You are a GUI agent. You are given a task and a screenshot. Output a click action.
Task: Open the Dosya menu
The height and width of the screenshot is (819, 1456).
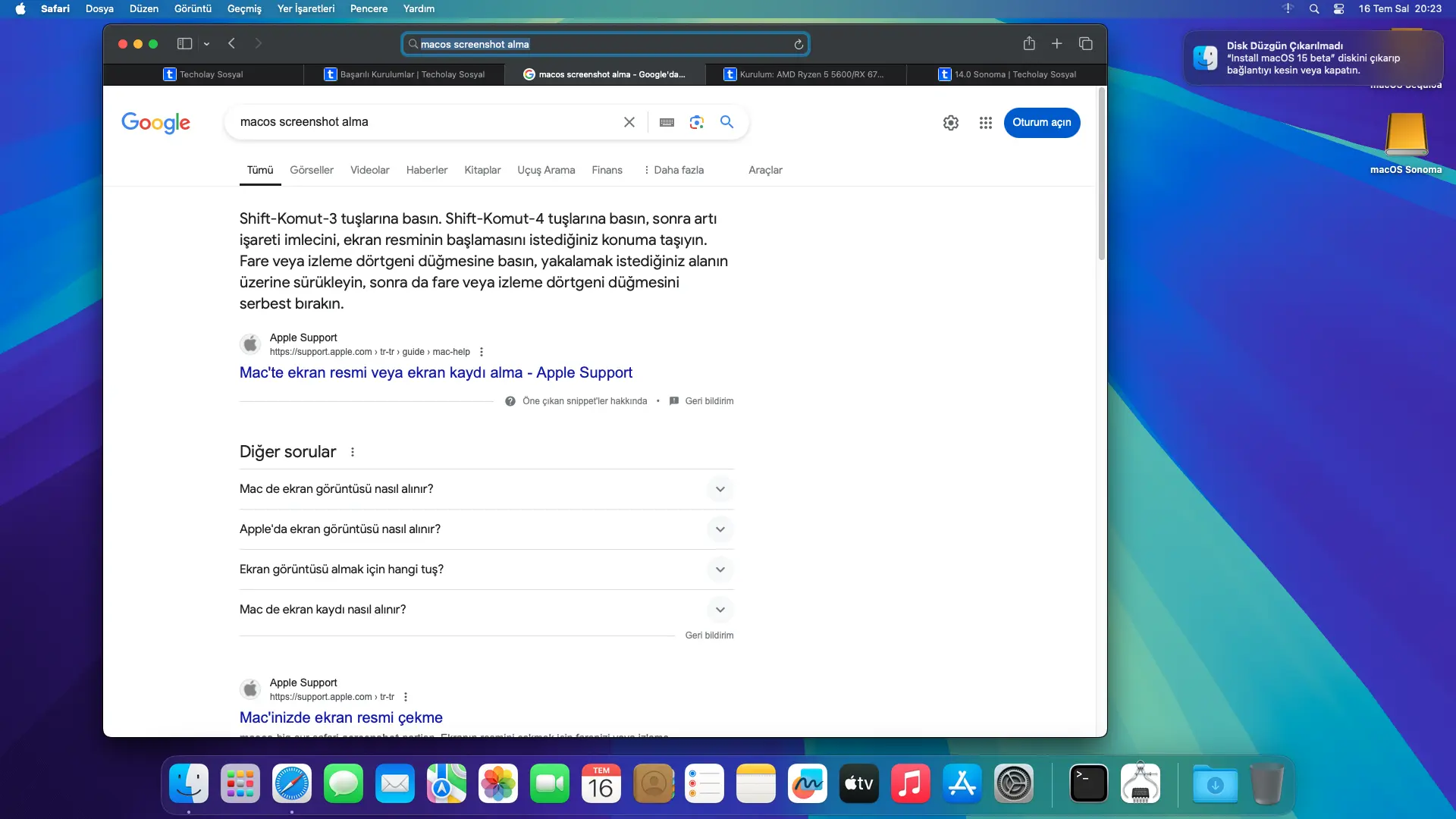(99, 8)
